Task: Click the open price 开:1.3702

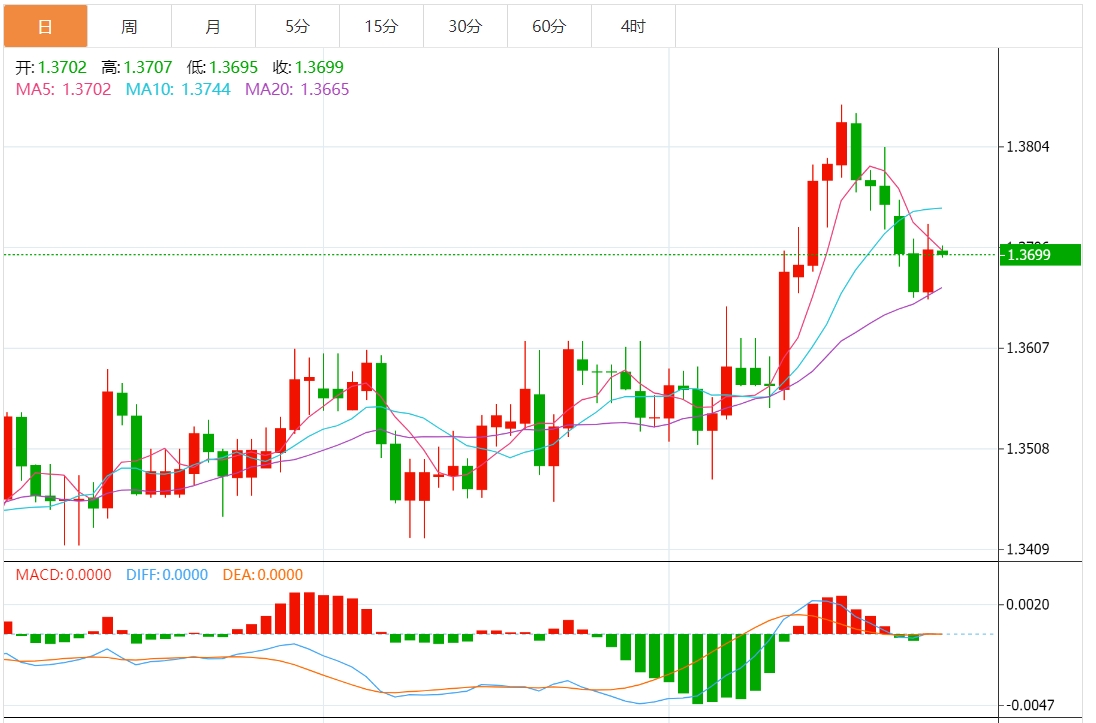Action: tap(51, 67)
